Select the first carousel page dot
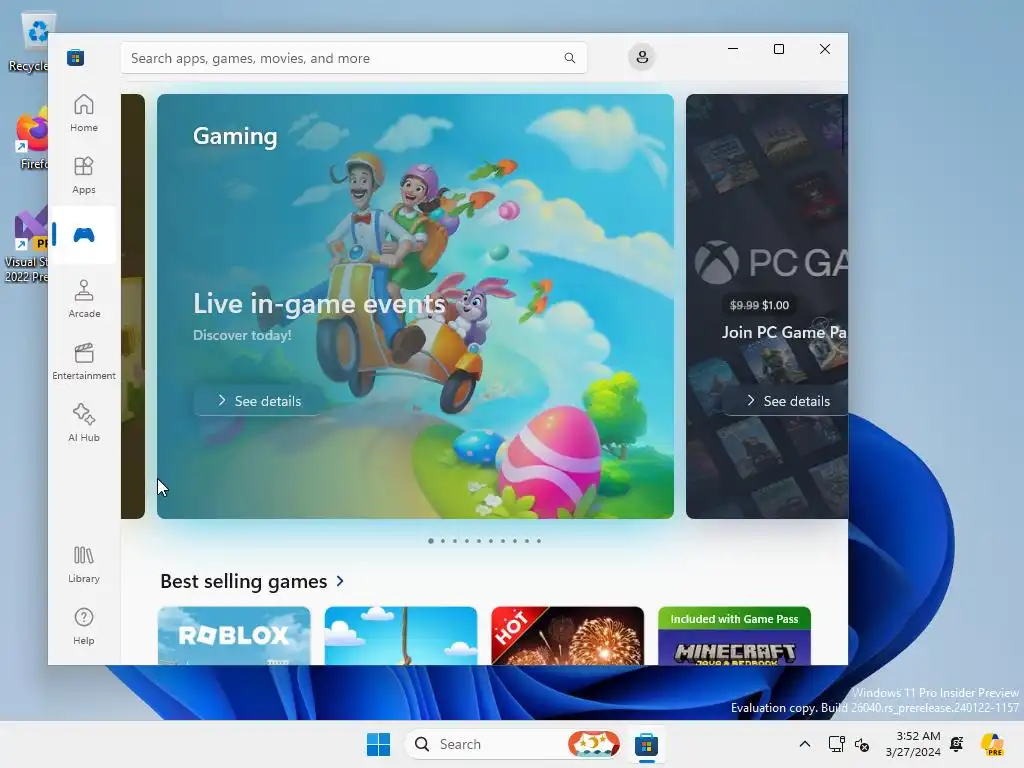This screenshot has width=1024, height=768. [430, 541]
